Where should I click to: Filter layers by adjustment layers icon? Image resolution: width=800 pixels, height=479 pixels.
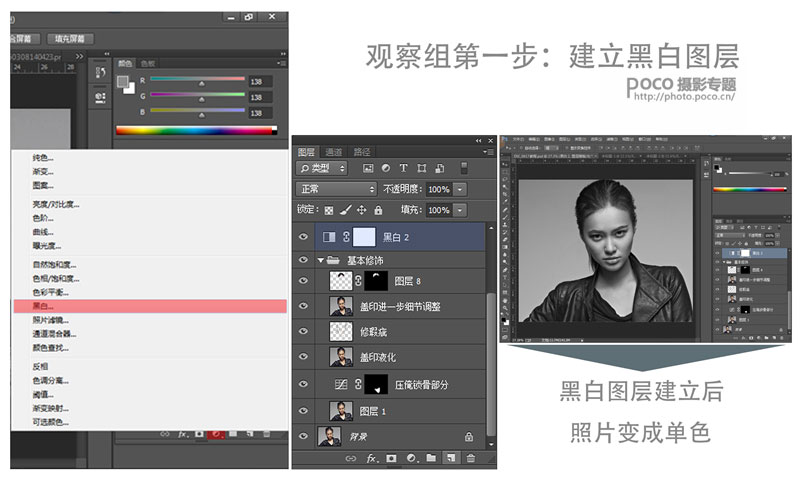(386, 168)
